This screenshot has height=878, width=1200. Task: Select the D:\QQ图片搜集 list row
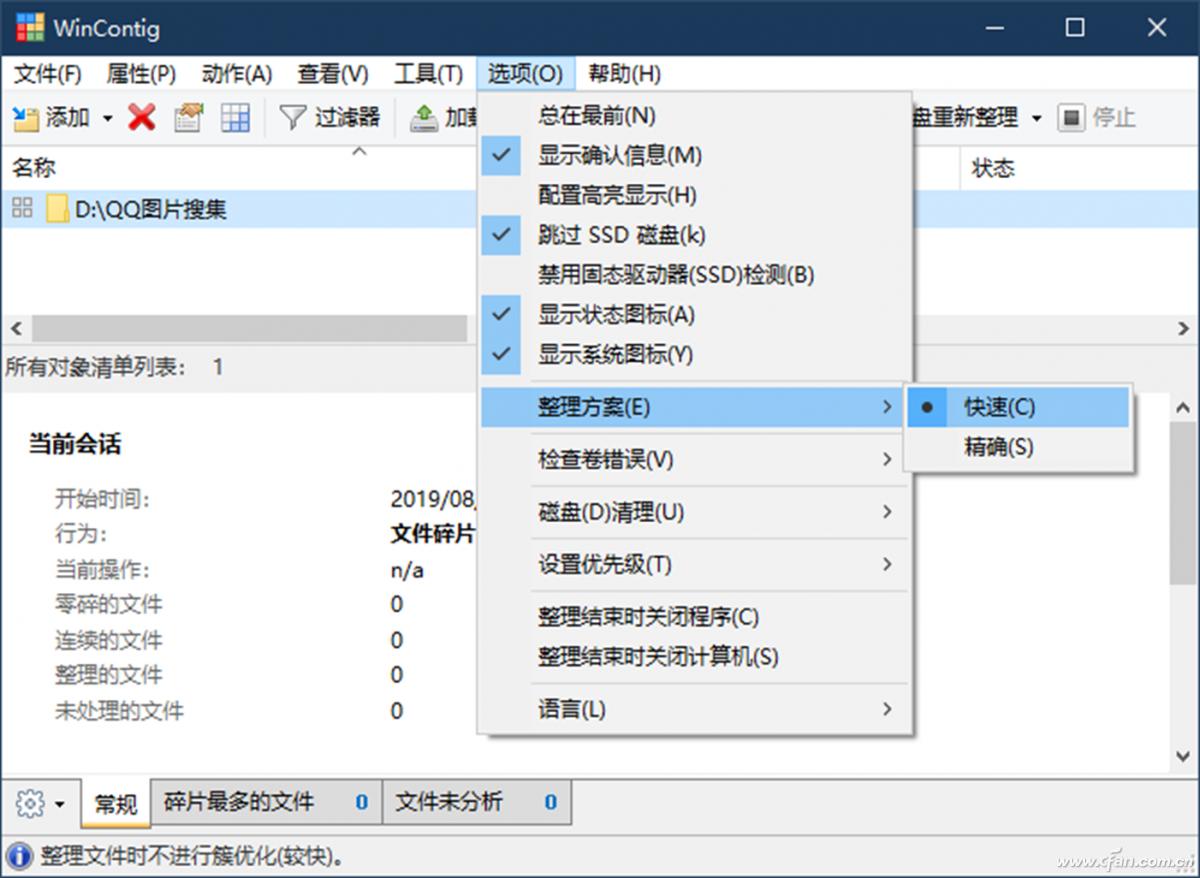[x=598, y=209]
